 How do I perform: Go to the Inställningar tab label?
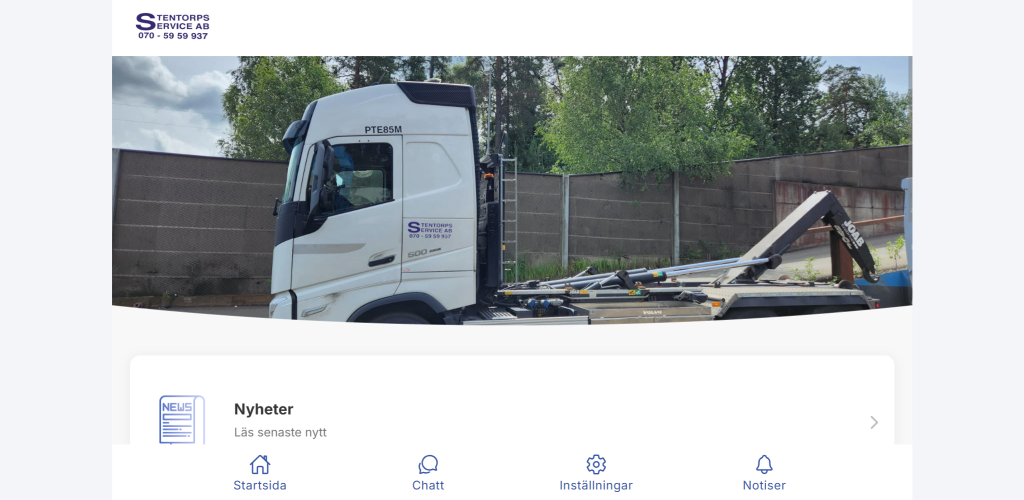click(x=596, y=486)
